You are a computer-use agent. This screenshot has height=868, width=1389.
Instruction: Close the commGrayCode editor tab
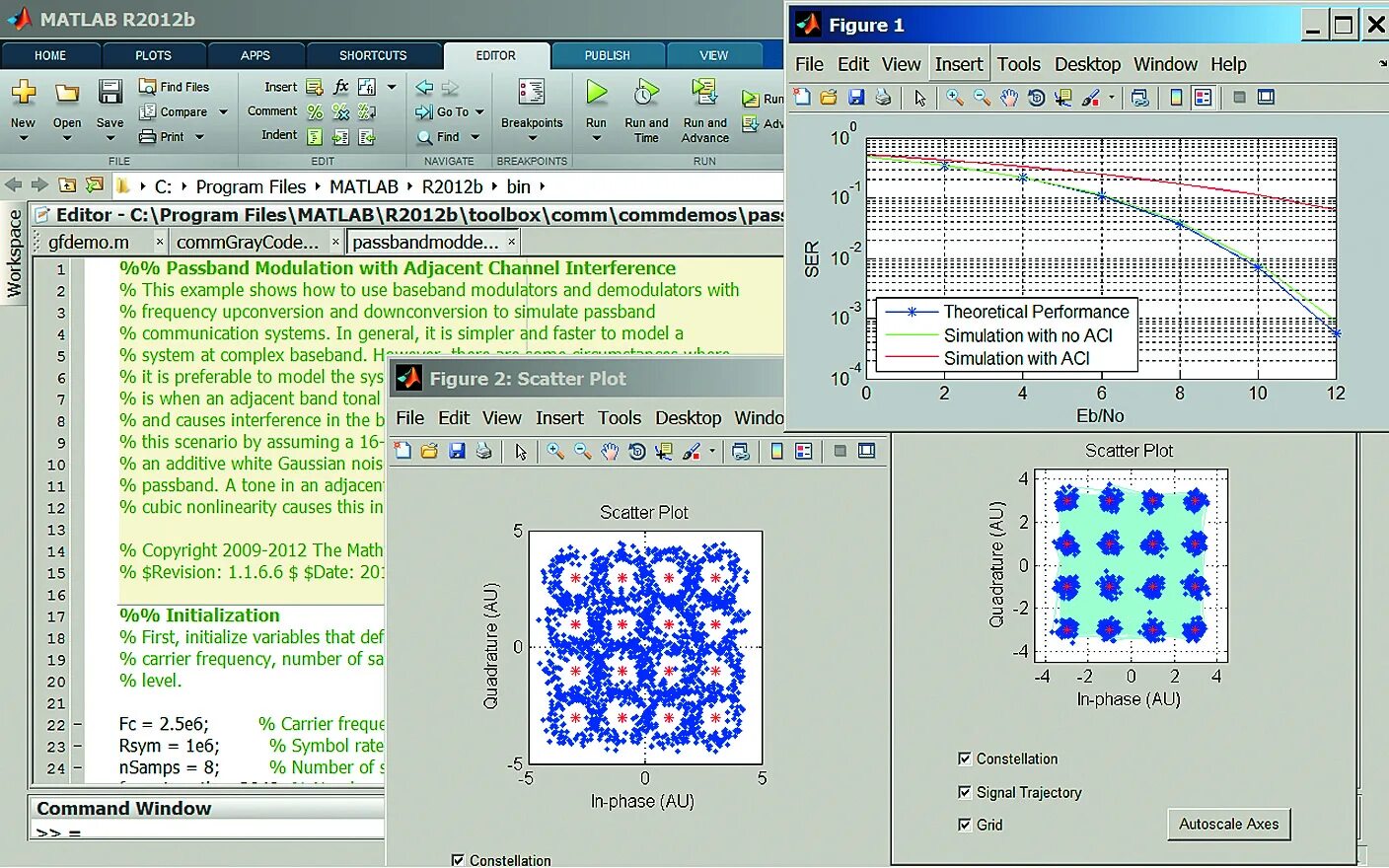click(x=335, y=242)
